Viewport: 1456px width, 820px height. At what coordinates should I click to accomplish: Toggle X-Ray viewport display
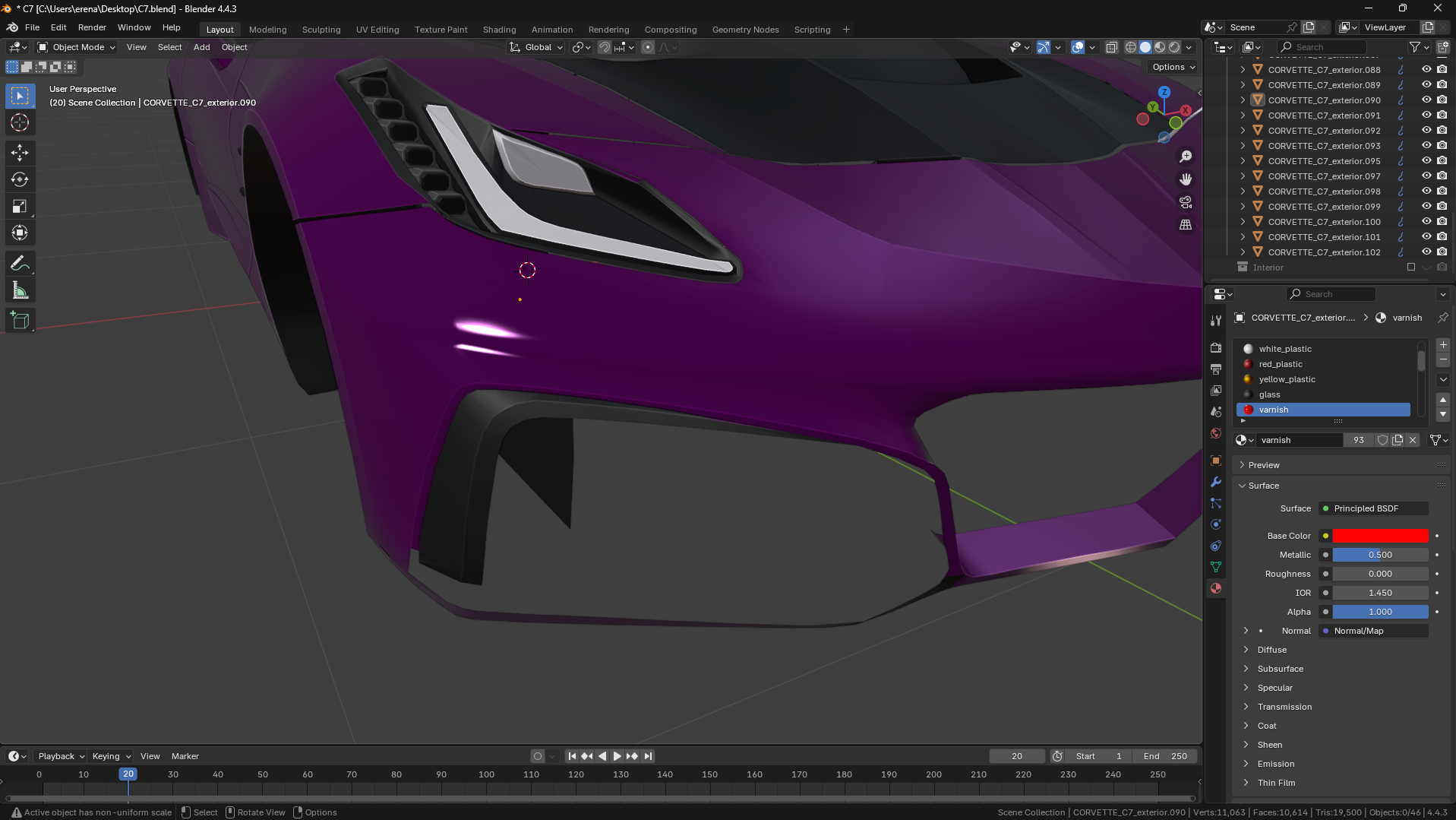pos(1111,47)
